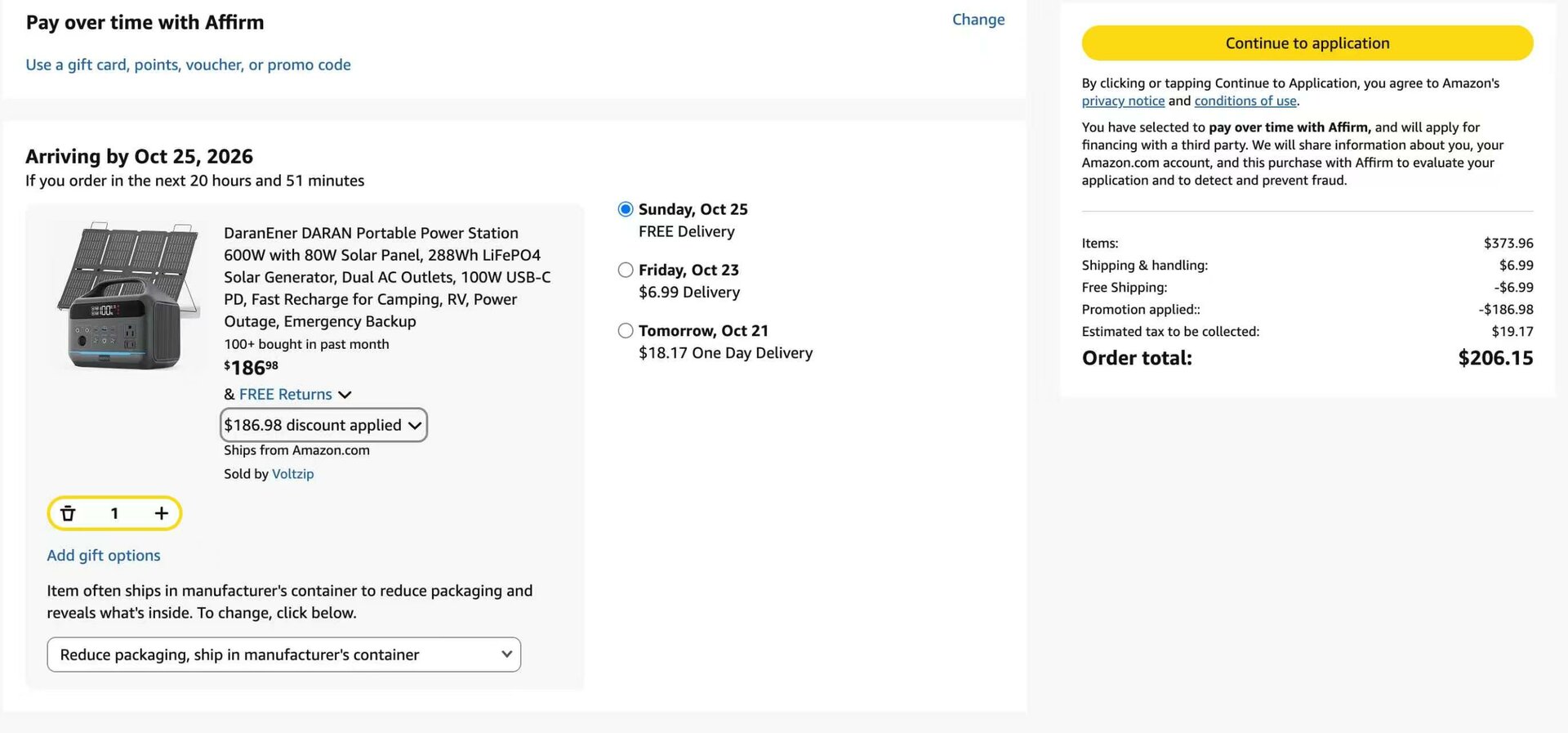Pick Tomorrow, Oct 21 One Day Delivery

click(x=626, y=331)
